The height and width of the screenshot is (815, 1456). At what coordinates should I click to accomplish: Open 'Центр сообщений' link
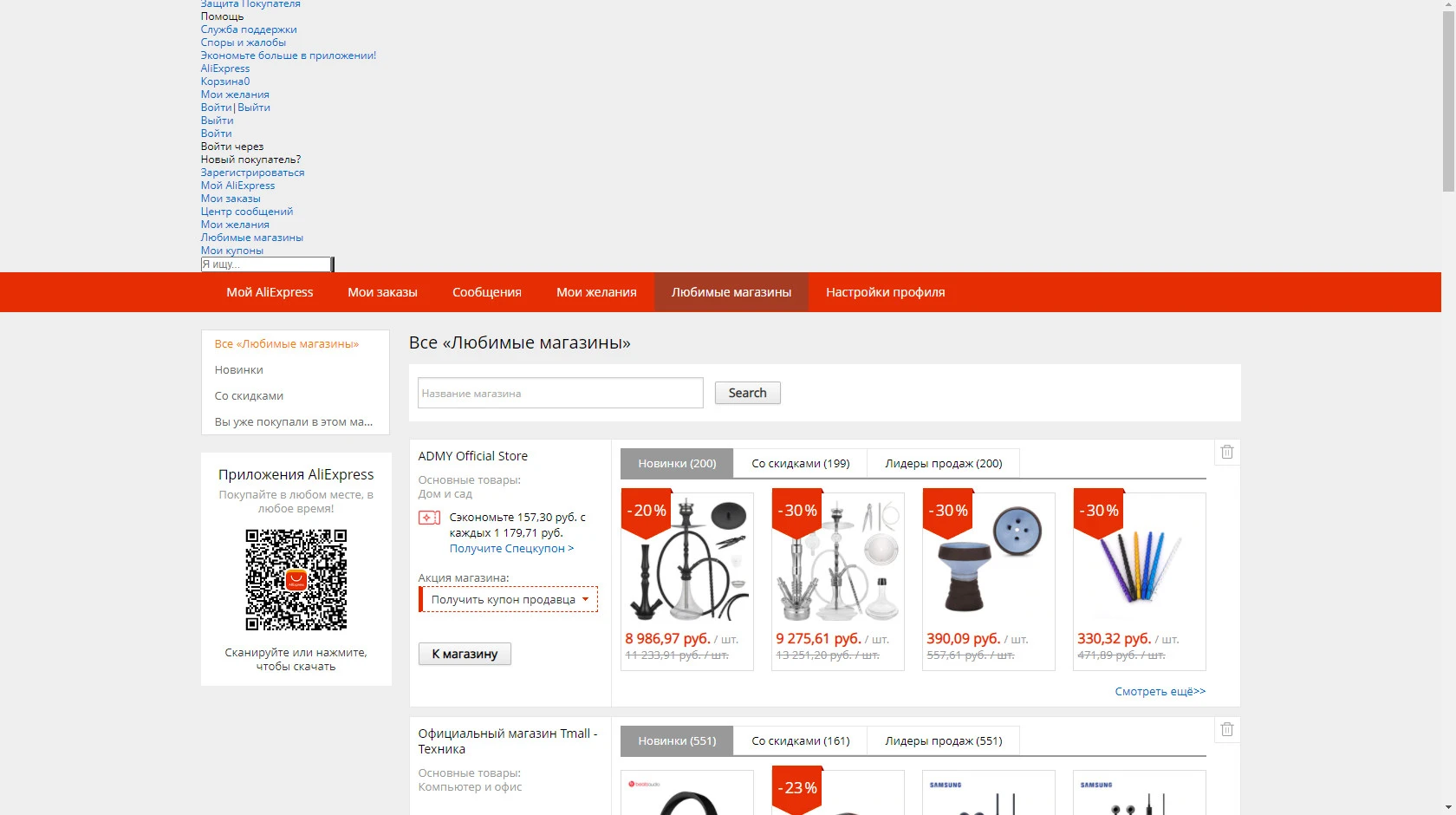[x=247, y=212]
